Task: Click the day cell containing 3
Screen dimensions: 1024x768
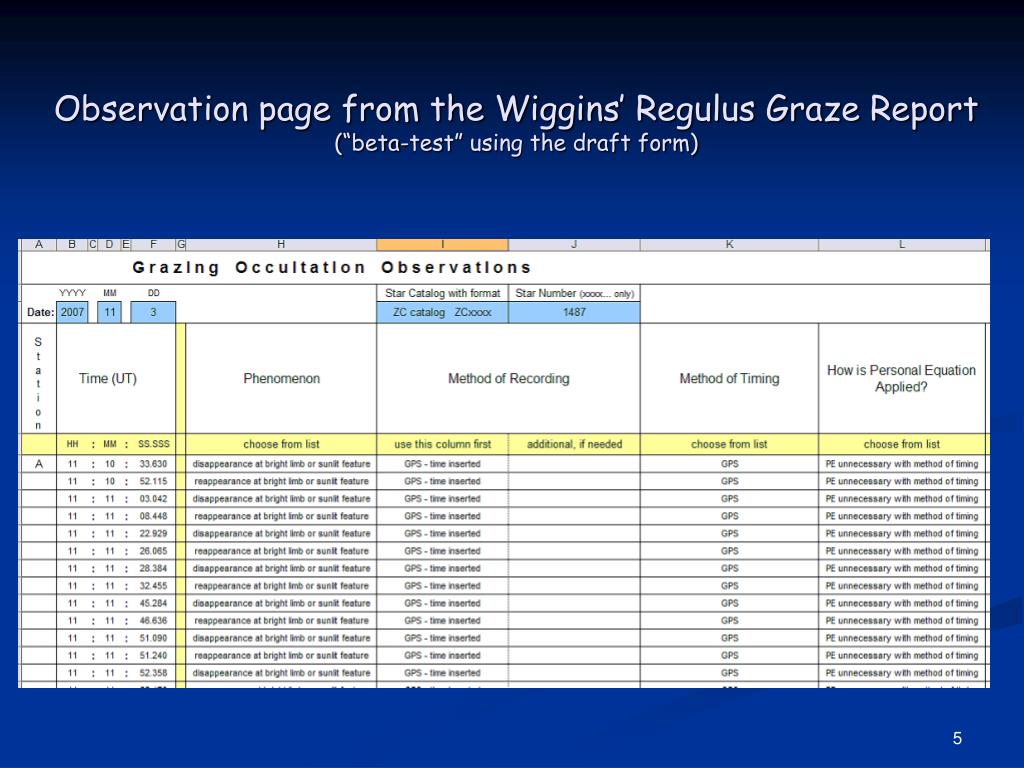Action: [153, 312]
